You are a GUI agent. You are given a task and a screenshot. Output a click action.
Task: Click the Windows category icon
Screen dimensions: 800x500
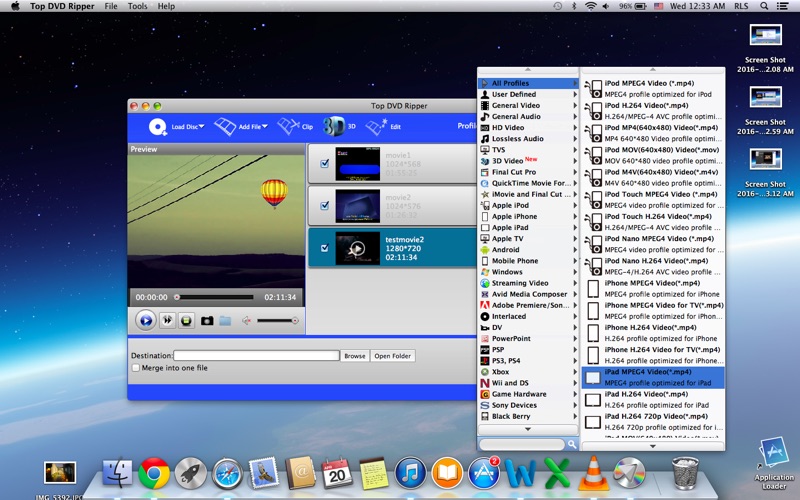point(485,272)
